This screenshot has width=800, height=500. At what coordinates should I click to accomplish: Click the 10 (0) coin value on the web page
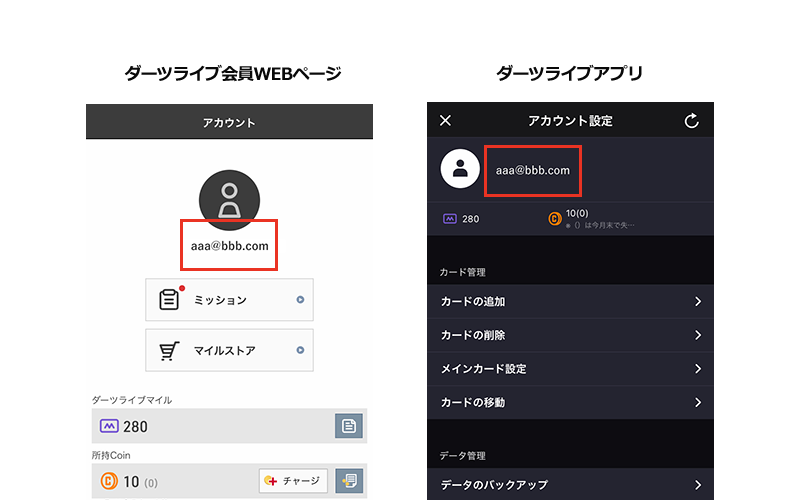[x=140, y=482]
